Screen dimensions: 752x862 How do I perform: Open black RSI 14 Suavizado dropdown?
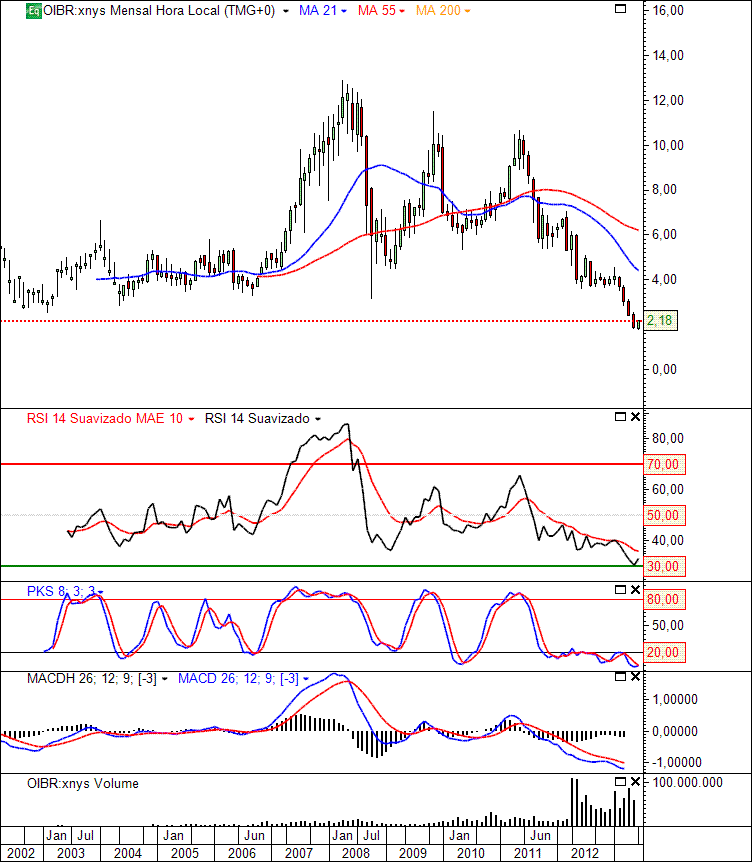click(x=318, y=419)
